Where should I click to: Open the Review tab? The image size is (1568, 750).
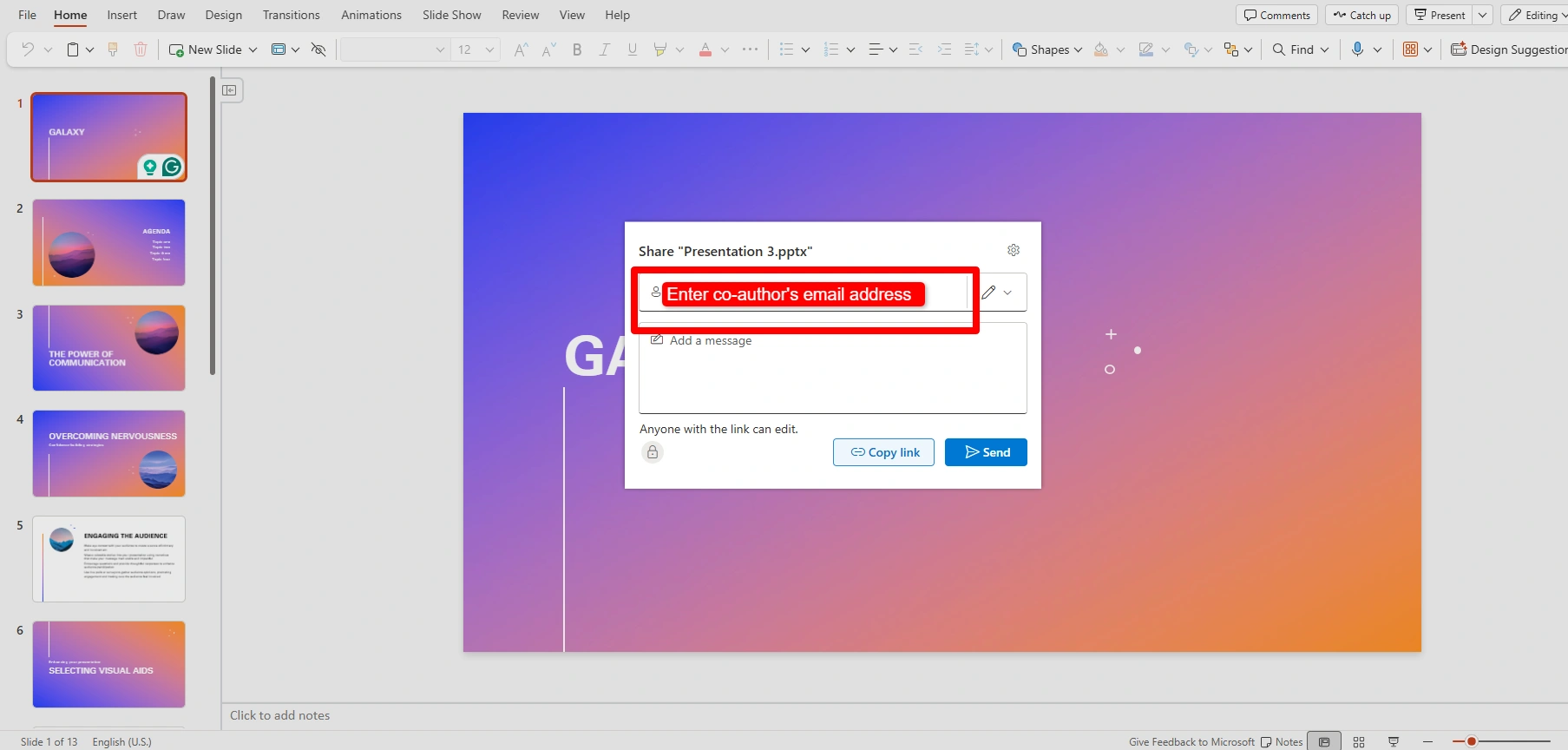(x=521, y=15)
